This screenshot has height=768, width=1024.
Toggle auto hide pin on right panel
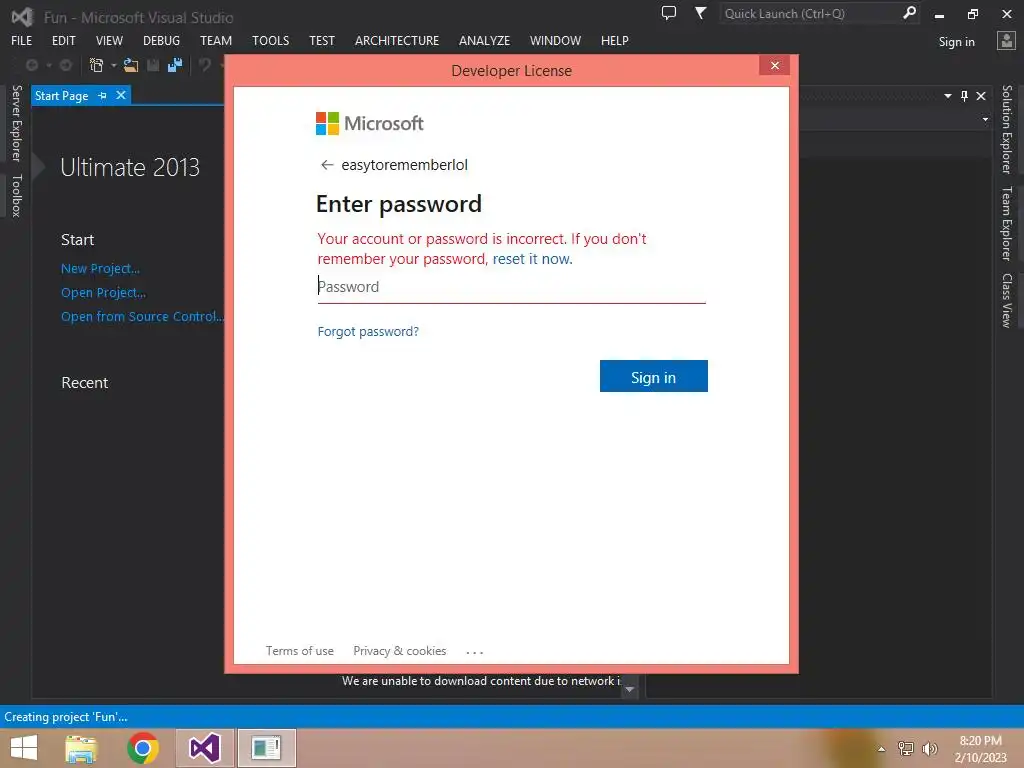[x=965, y=96]
